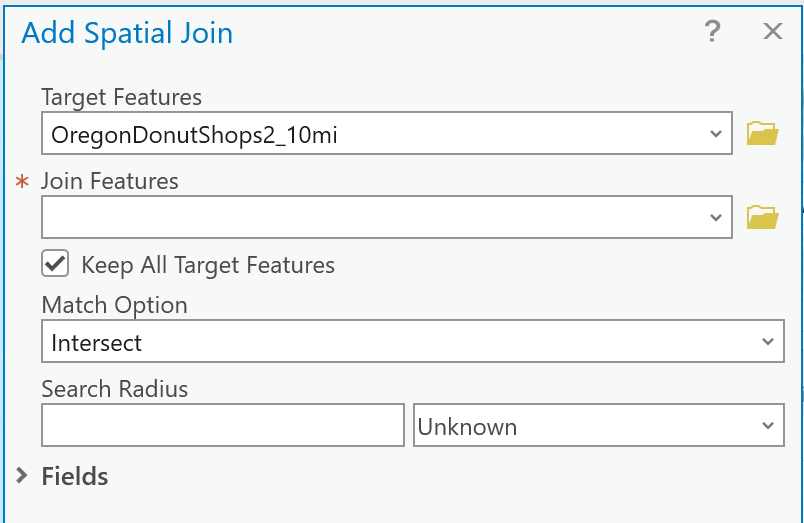Click the Unknown units value
Image resolution: width=804 pixels, height=523 pixels.
[x=467, y=427]
